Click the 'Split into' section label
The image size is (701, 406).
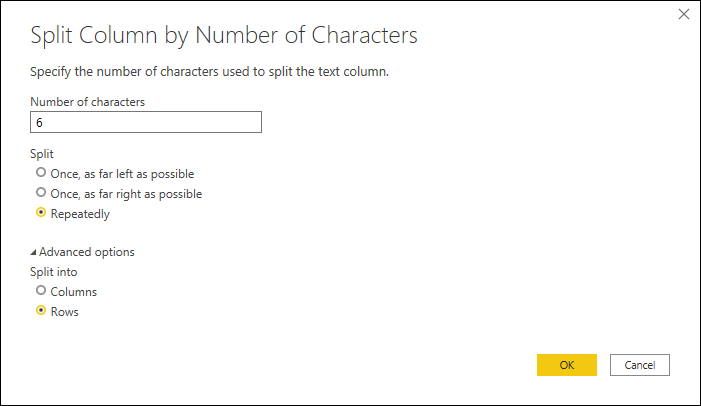point(54,272)
